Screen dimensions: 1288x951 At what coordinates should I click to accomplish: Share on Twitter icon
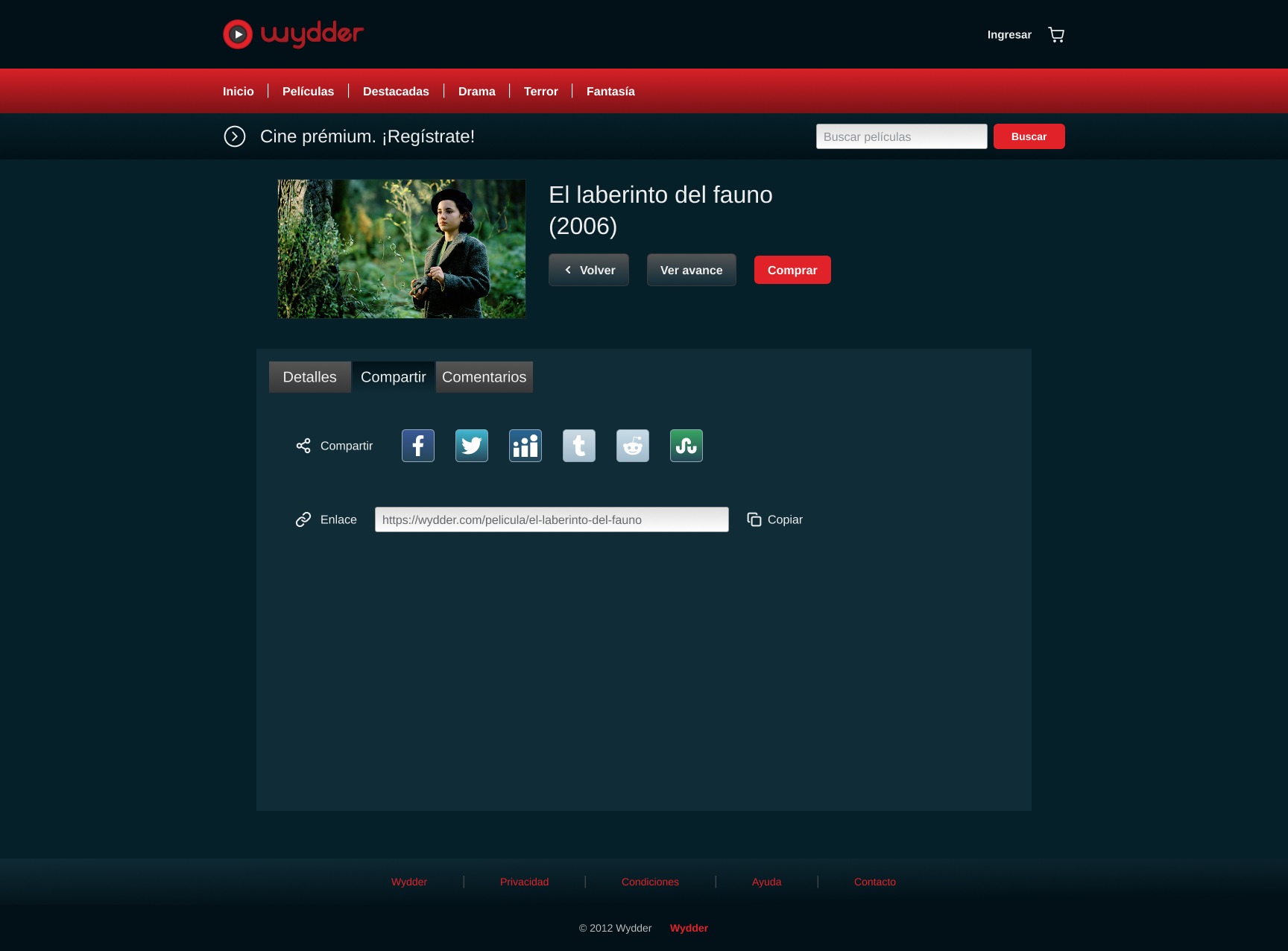pyautogui.click(x=472, y=446)
